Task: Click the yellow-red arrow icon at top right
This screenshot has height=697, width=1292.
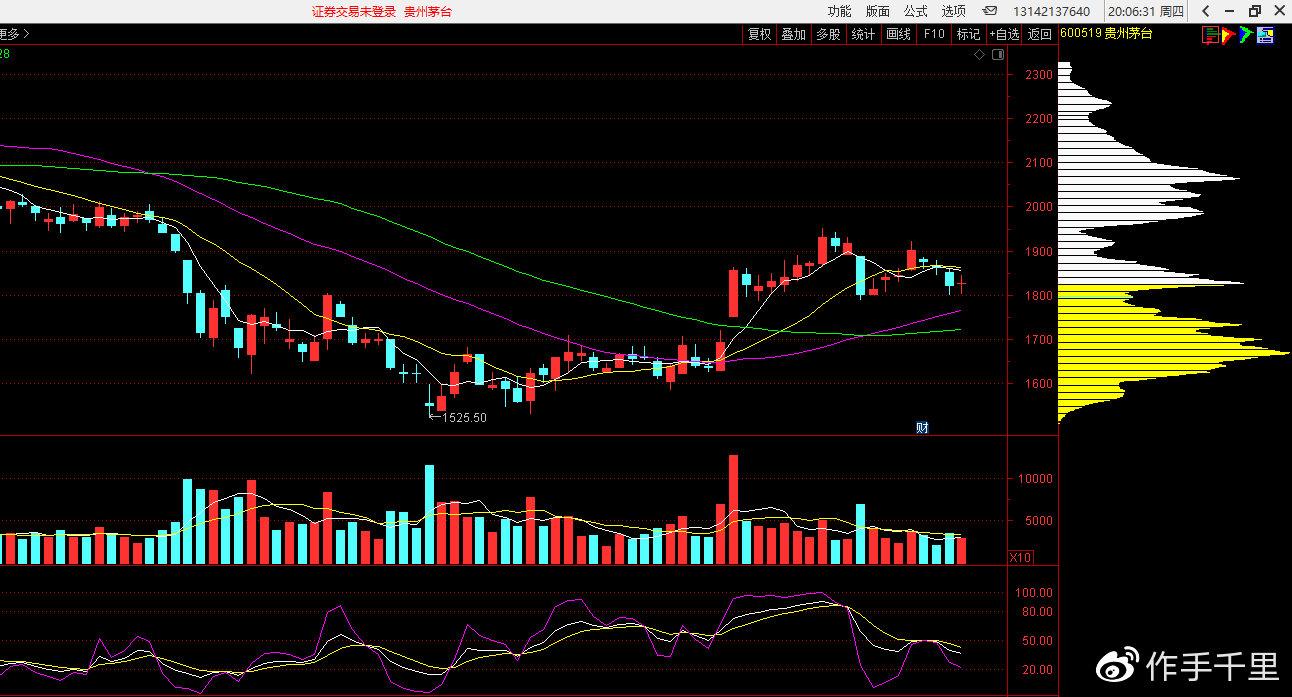Action: pyautogui.click(x=1228, y=35)
